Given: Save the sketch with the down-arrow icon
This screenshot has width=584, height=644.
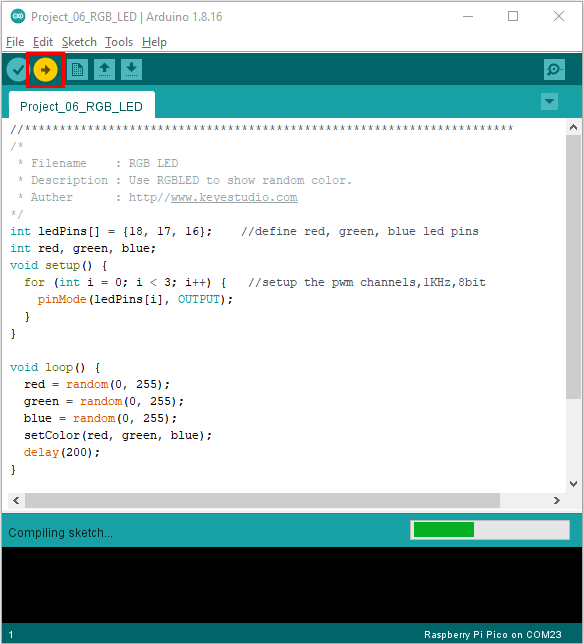Looking at the screenshot, I should pyautogui.click(x=131, y=70).
